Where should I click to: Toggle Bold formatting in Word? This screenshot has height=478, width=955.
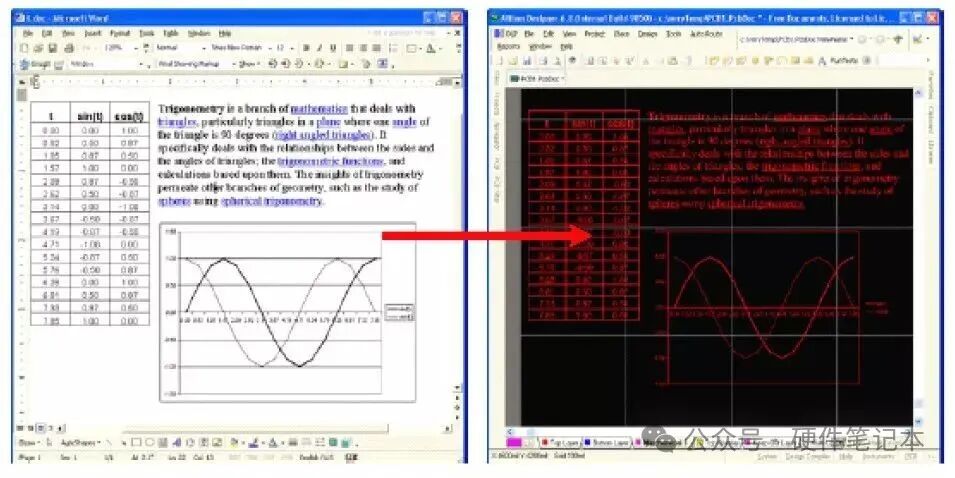click(306, 48)
